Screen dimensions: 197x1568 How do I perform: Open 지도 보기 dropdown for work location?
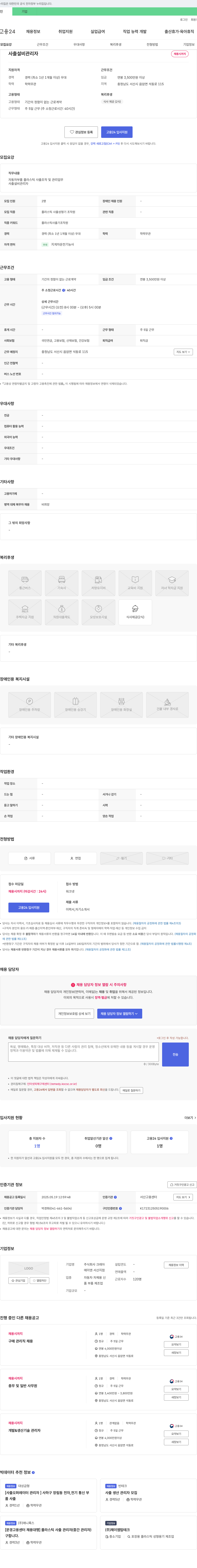tap(183, 352)
